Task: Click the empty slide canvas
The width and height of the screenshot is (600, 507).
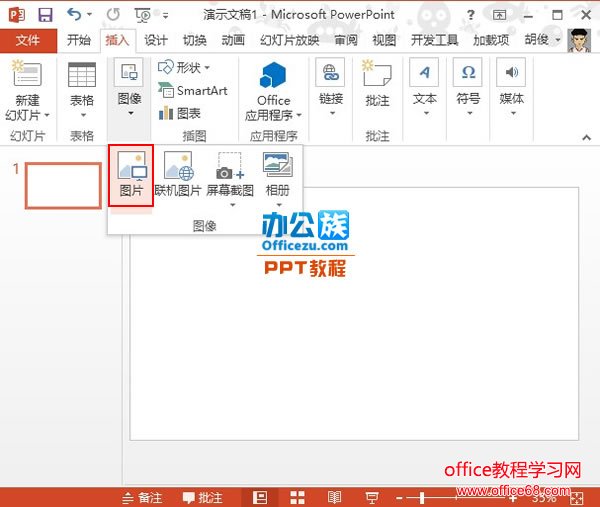Action: click(354, 314)
